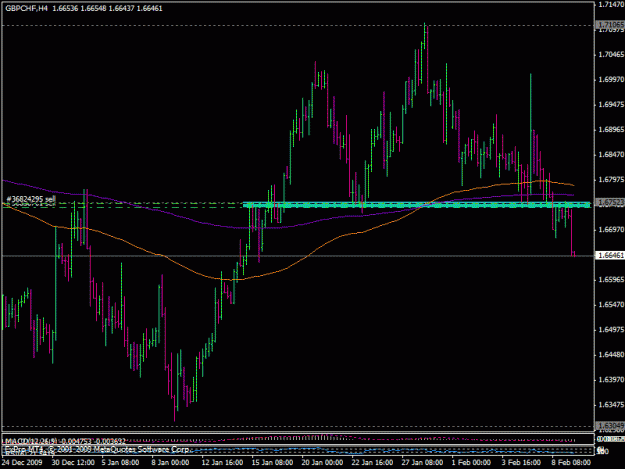Click the 1.69970 price scale label
This screenshot has height=469, width=625.
pos(611,80)
